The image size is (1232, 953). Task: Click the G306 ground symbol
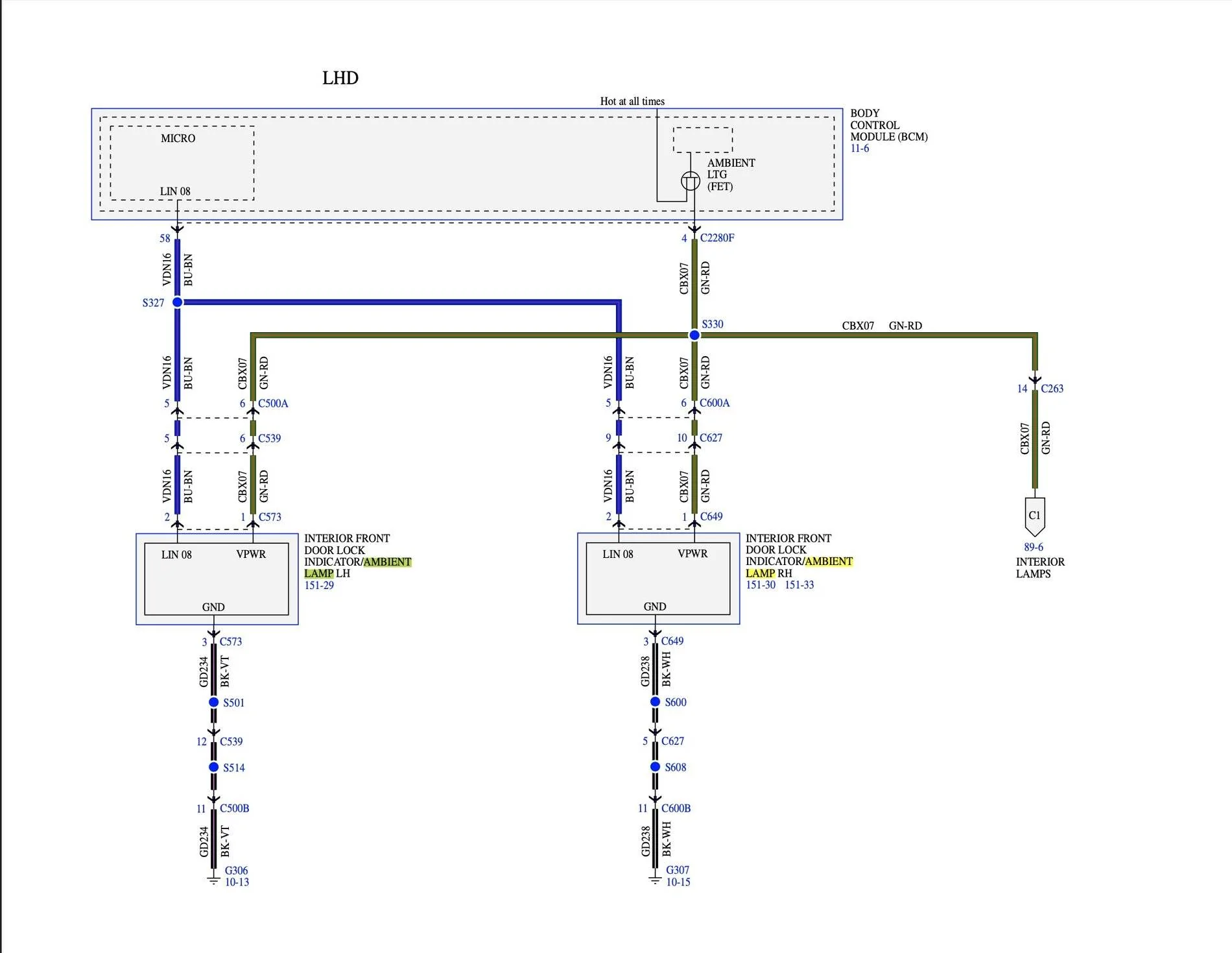[213, 880]
